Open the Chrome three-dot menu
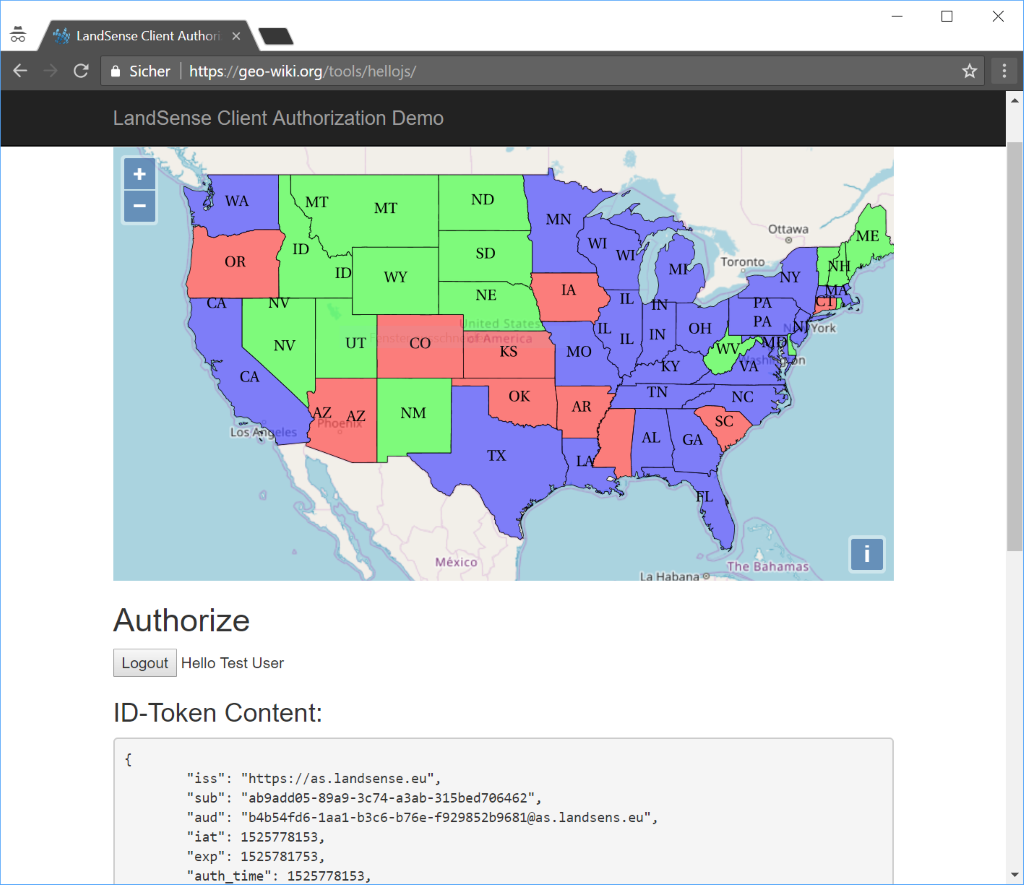The height and width of the screenshot is (885, 1024). pyautogui.click(x=1004, y=70)
